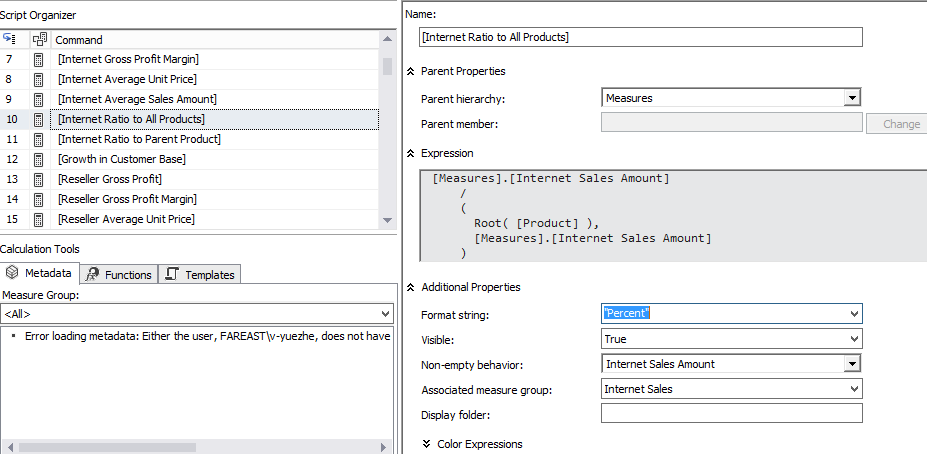This screenshot has height=454, width=927.
Task: Select [Internet Ratio to Parent Product] command
Action: (x=215, y=140)
